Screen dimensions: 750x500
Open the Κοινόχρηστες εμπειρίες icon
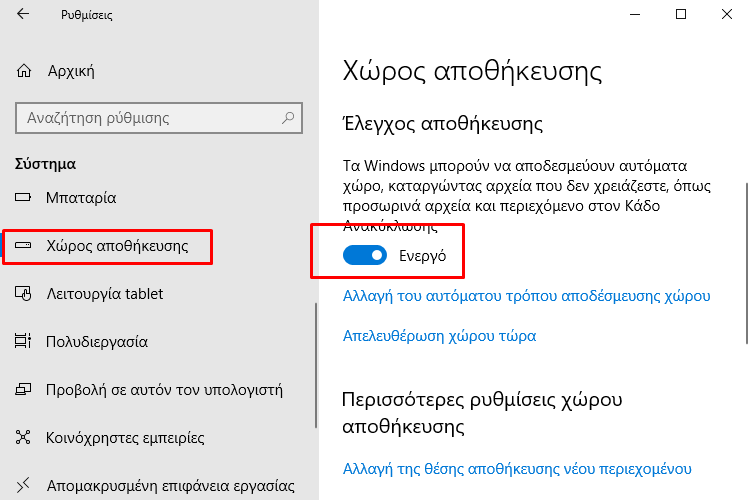[23, 437]
